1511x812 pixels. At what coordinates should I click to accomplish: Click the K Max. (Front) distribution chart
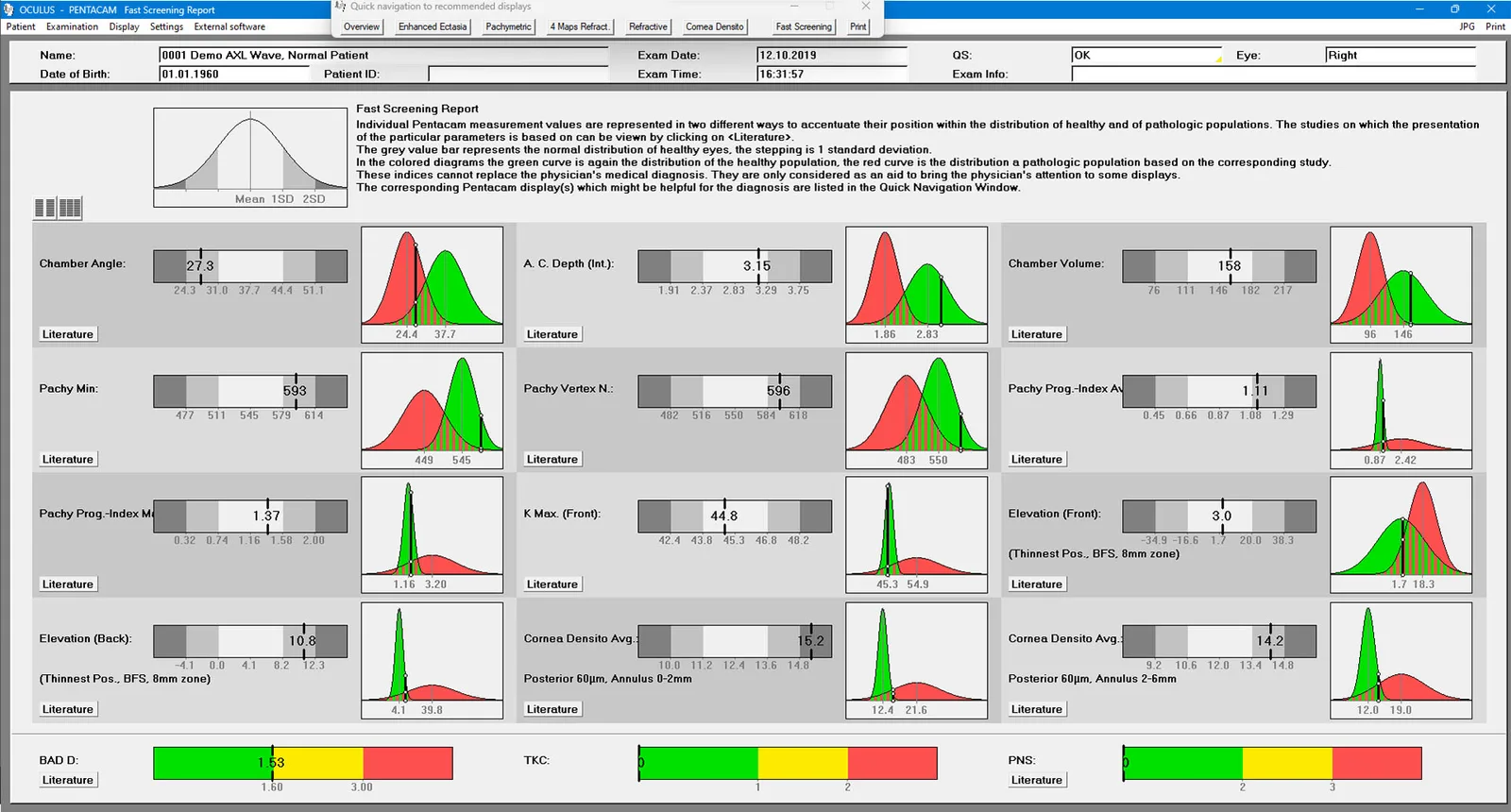click(917, 534)
